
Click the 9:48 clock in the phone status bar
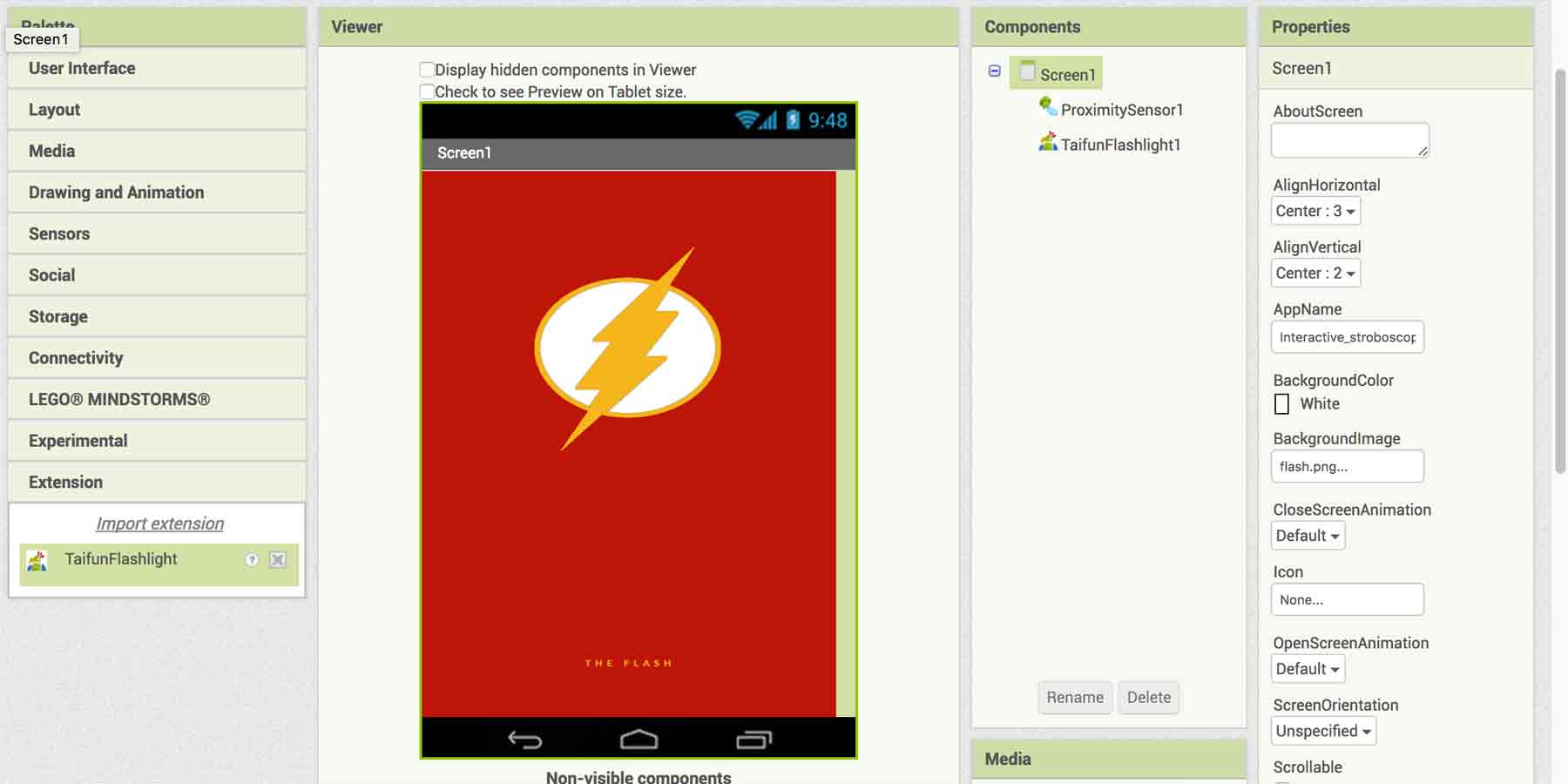click(x=828, y=120)
